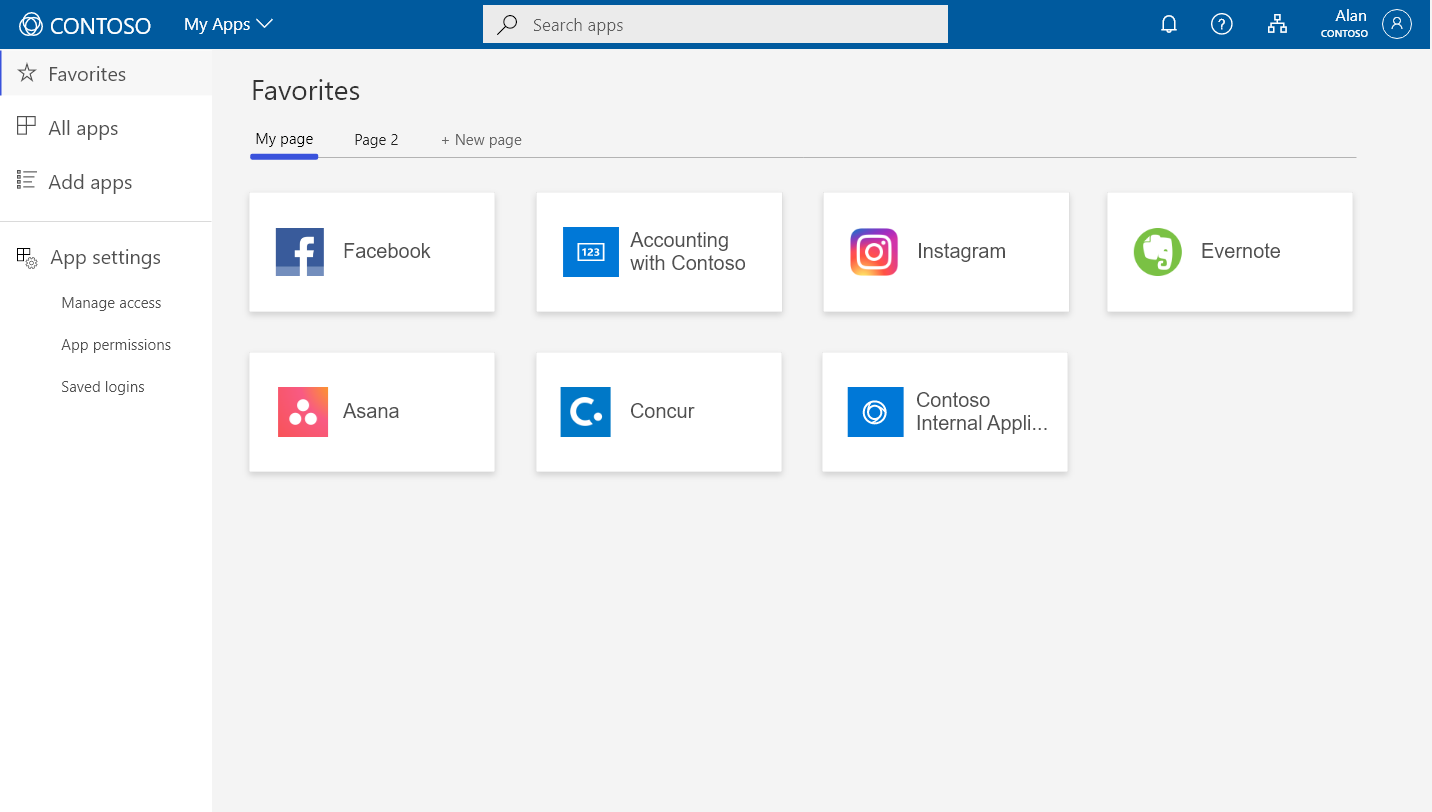Click the Add apps list icon
The image size is (1432, 812).
click(27, 180)
